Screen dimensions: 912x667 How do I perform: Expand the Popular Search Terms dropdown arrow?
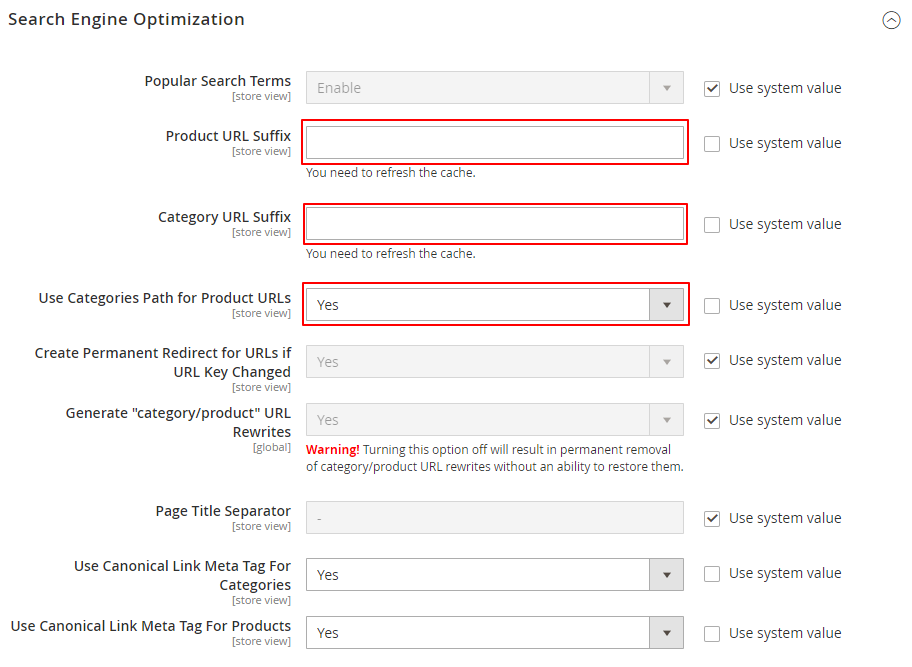pos(667,88)
